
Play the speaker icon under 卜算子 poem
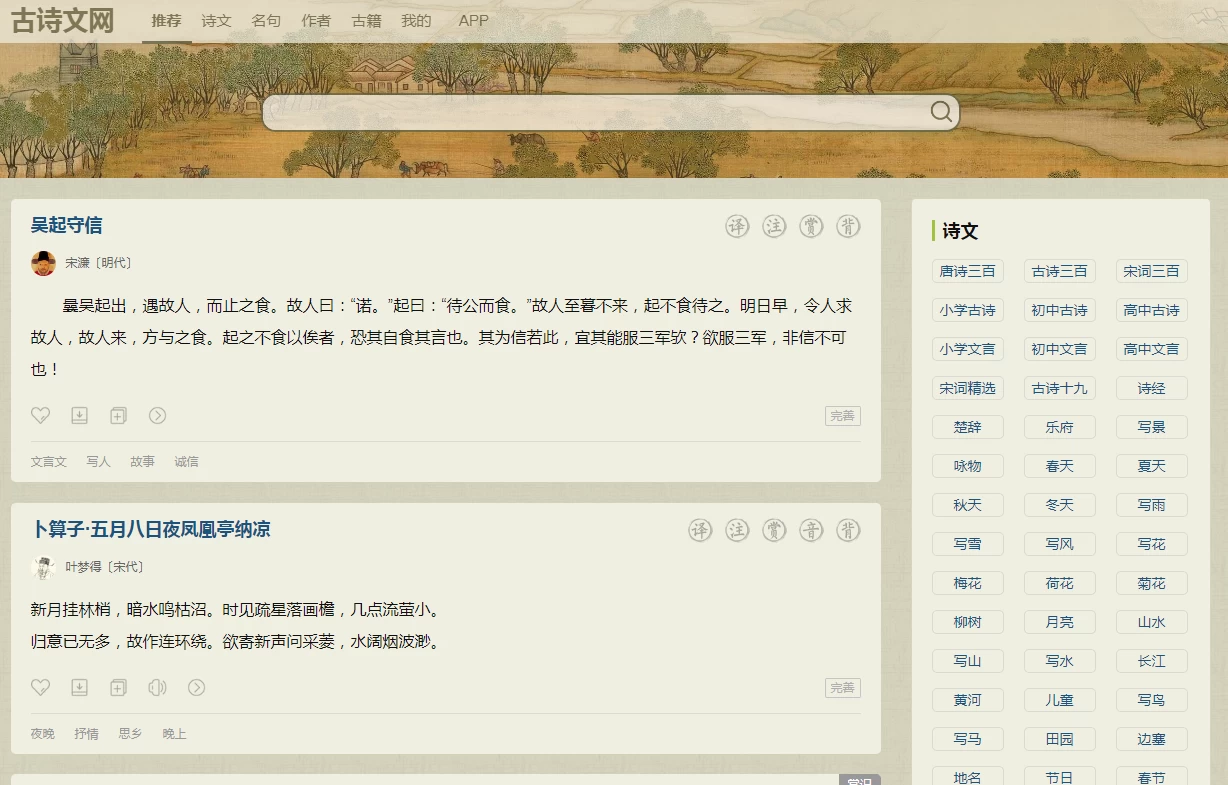[x=158, y=687]
